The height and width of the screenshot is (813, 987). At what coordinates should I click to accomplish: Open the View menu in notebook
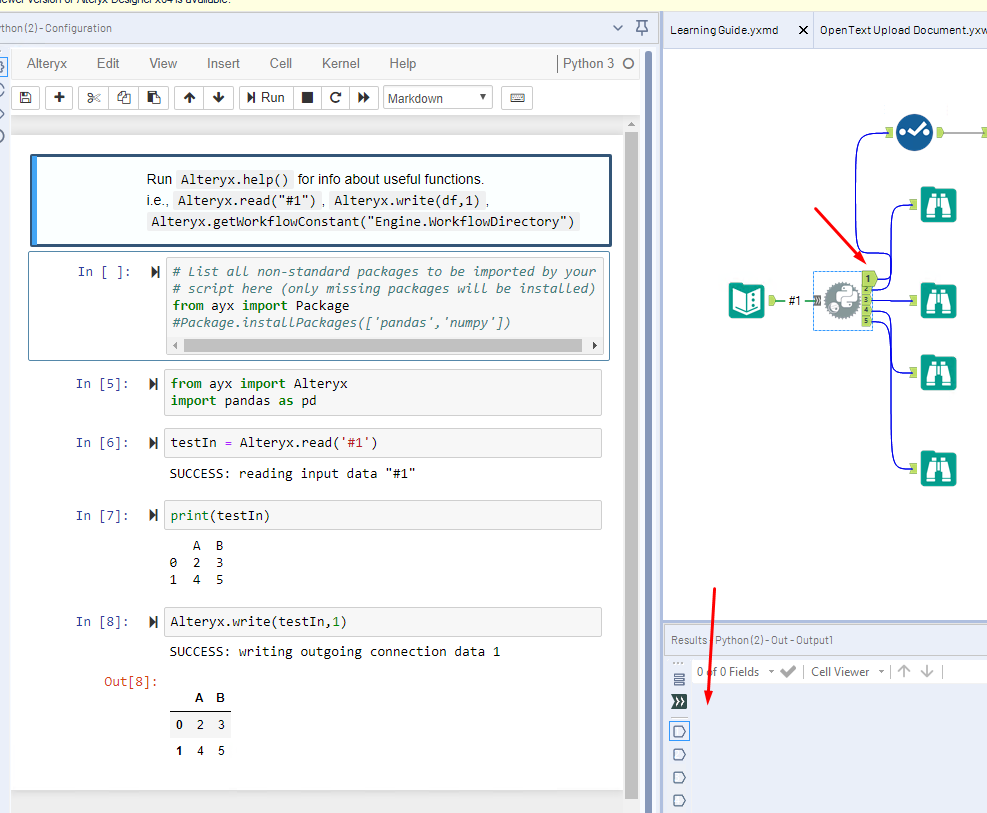point(163,64)
